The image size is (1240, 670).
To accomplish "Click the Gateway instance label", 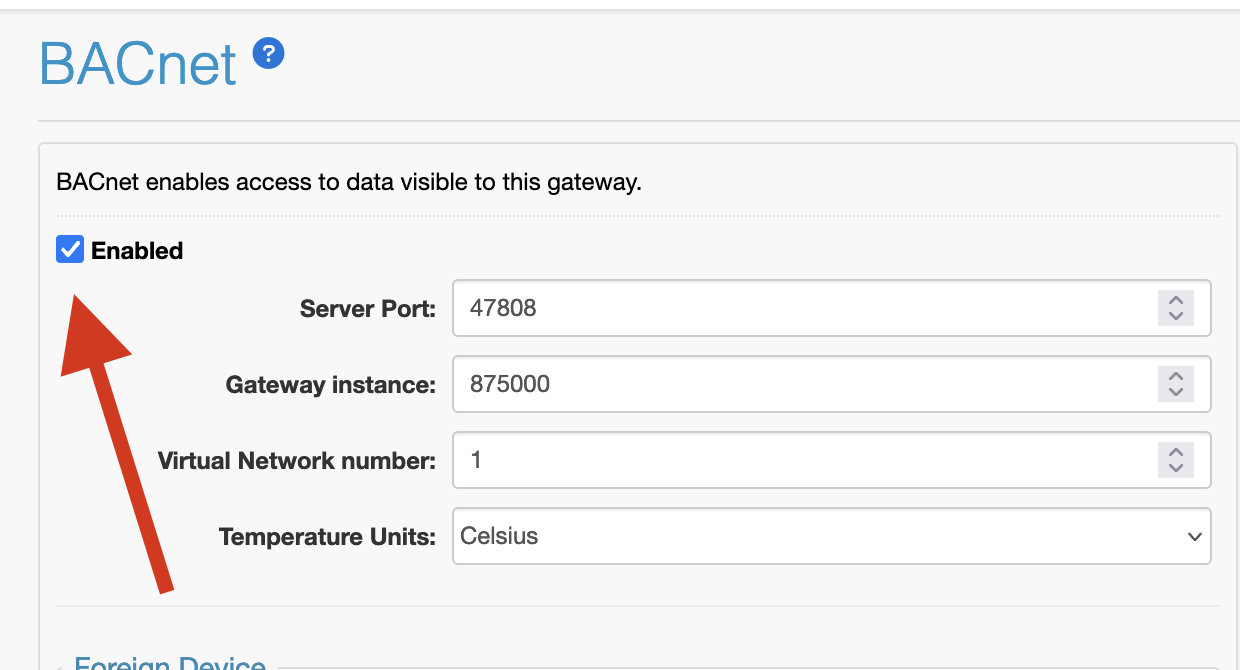I will pos(331,385).
